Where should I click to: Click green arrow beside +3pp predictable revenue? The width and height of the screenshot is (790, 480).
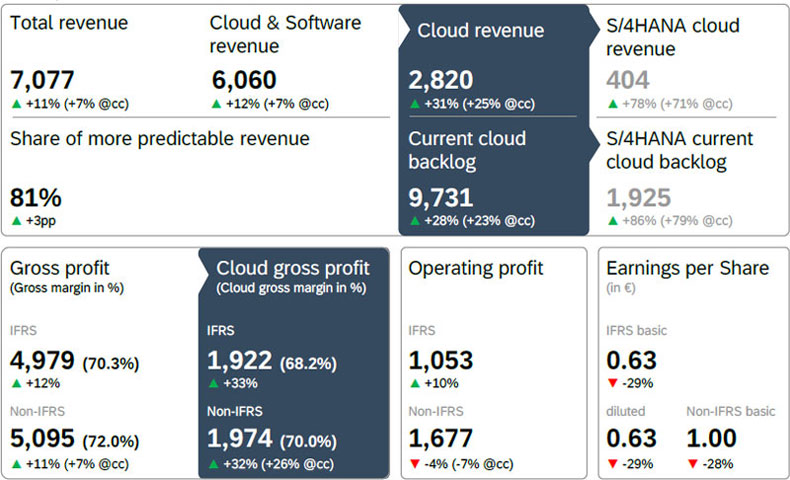click(x=17, y=220)
